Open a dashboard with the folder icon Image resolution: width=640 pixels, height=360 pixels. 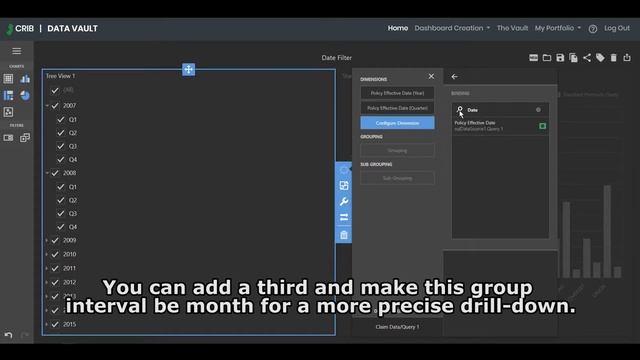pos(547,58)
